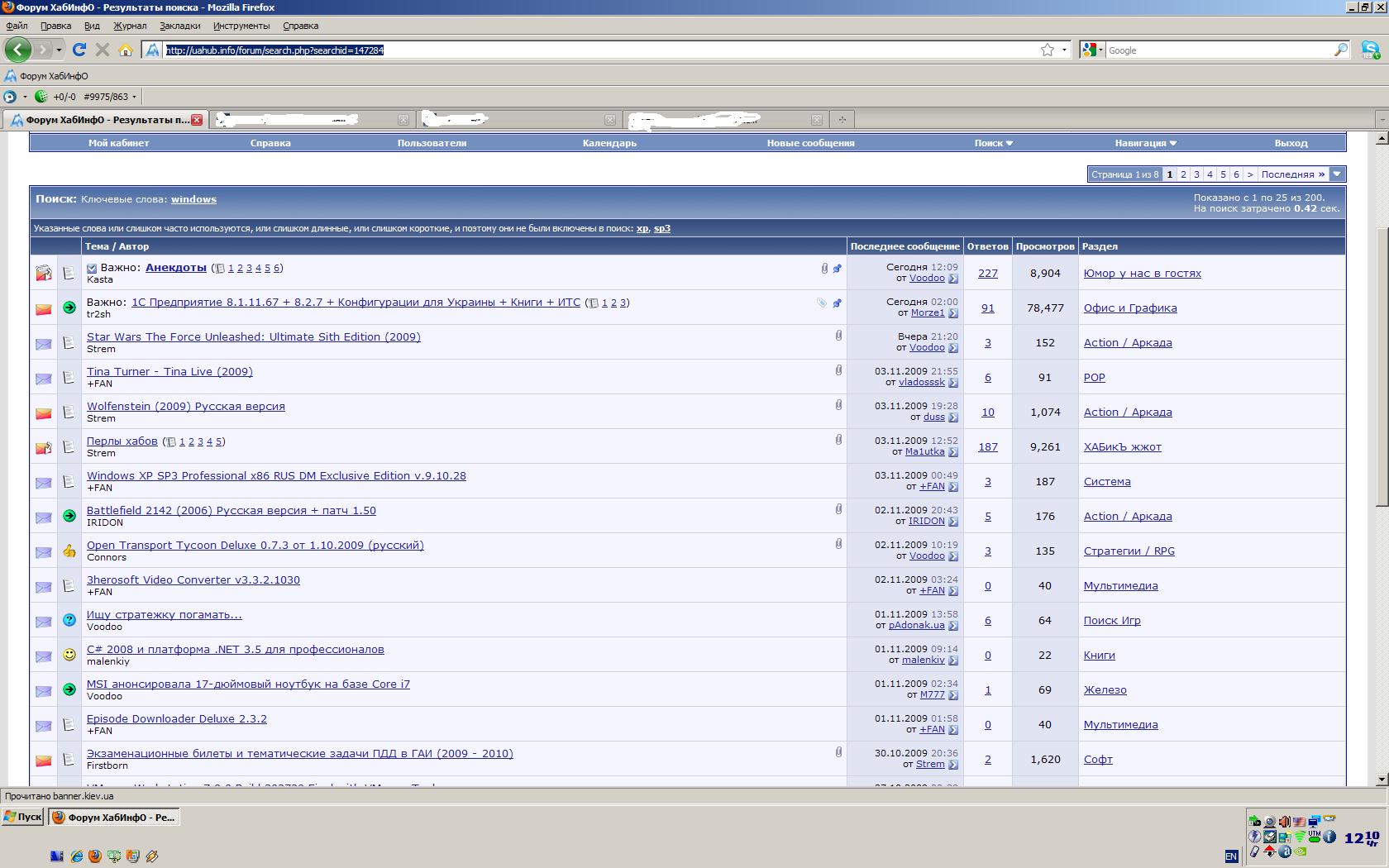Viewport: 1389px width, 868px height.
Task: Bookmark this page with the star icon
Action: [1048, 50]
